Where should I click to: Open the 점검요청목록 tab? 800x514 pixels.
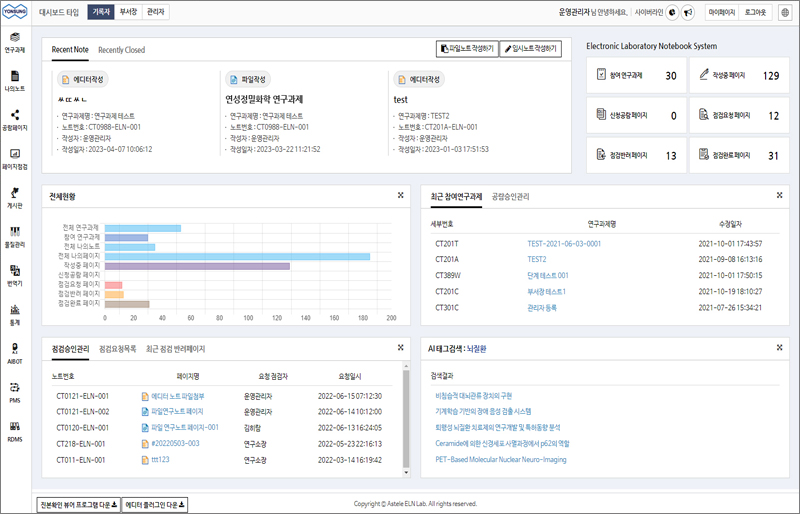point(118,349)
